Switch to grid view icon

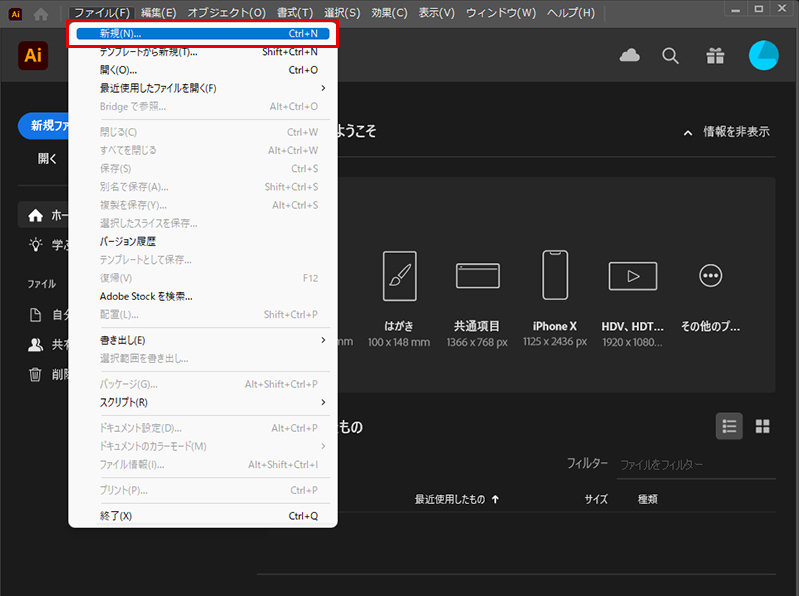(x=763, y=426)
